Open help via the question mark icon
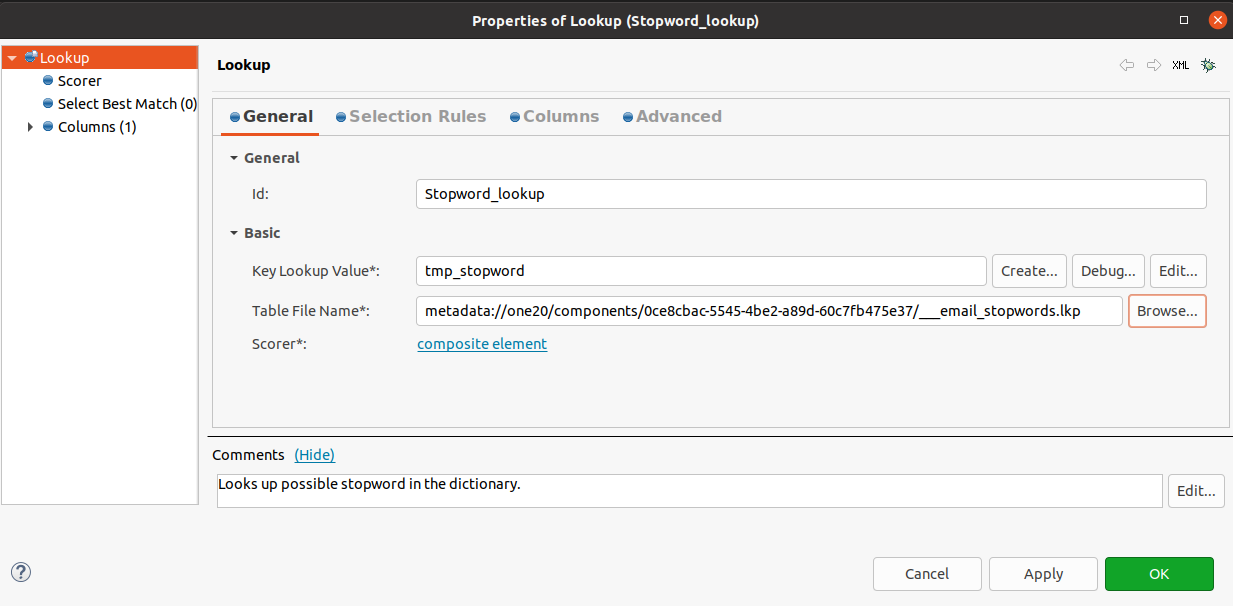1233x606 pixels. tap(20, 572)
